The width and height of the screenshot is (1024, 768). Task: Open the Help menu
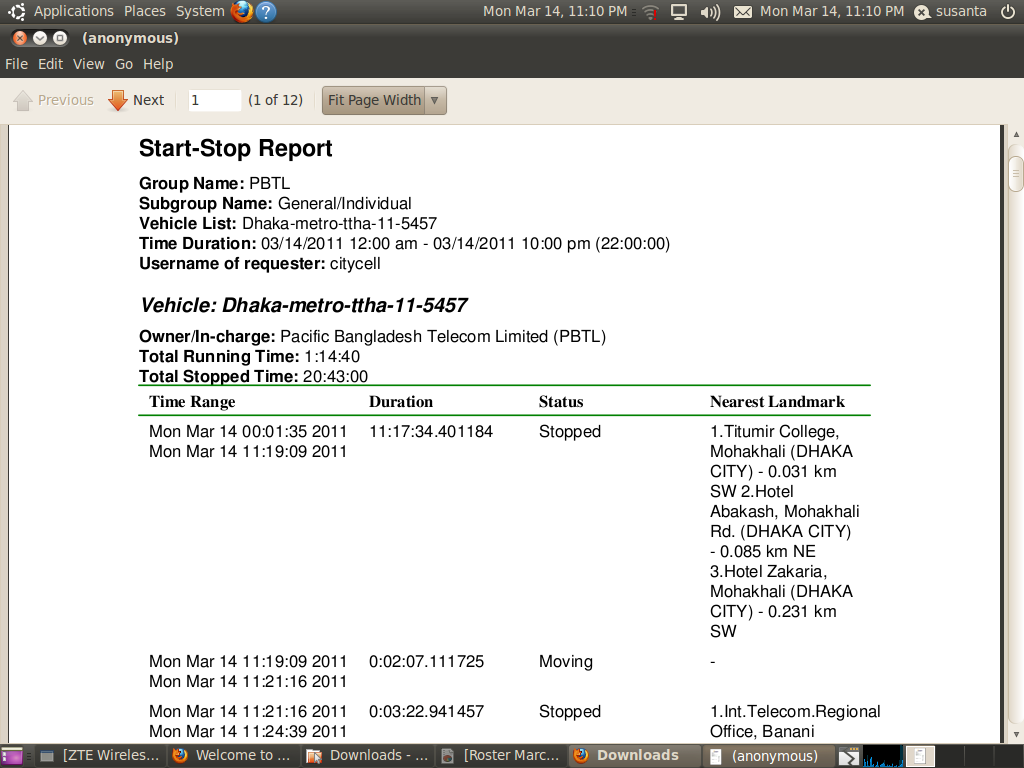tap(158, 64)
